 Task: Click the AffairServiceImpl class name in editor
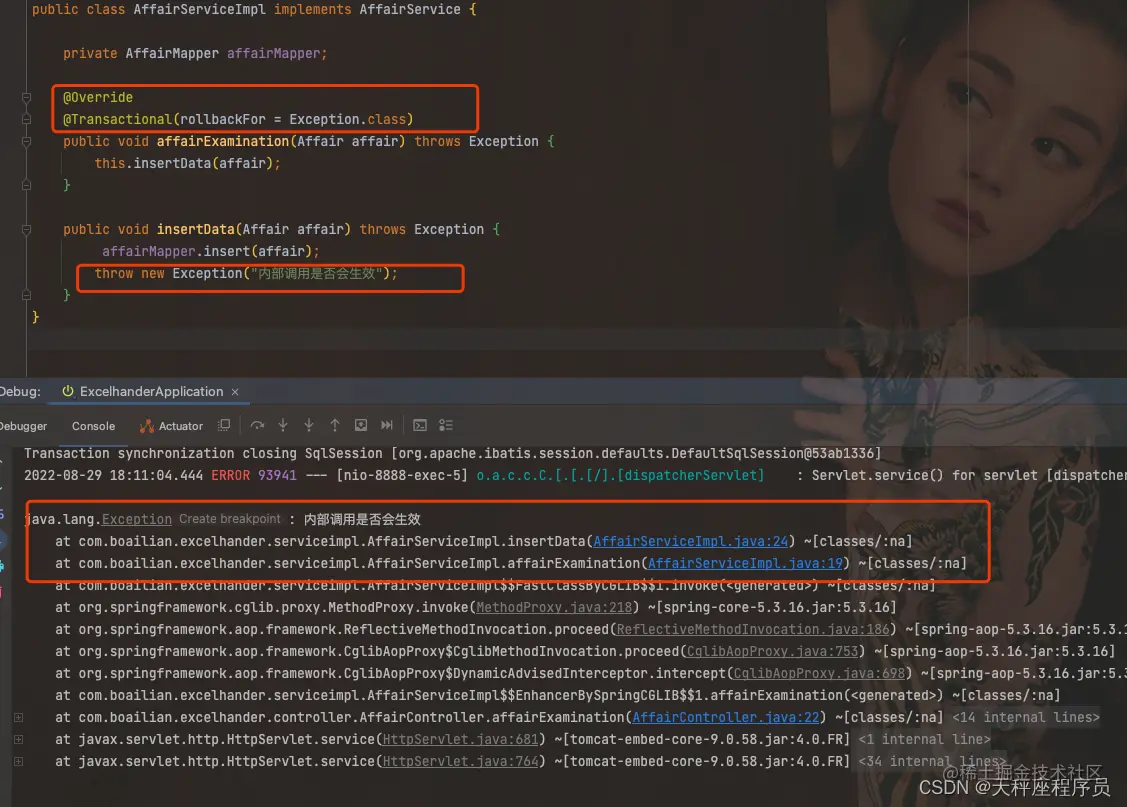point(199,10)
